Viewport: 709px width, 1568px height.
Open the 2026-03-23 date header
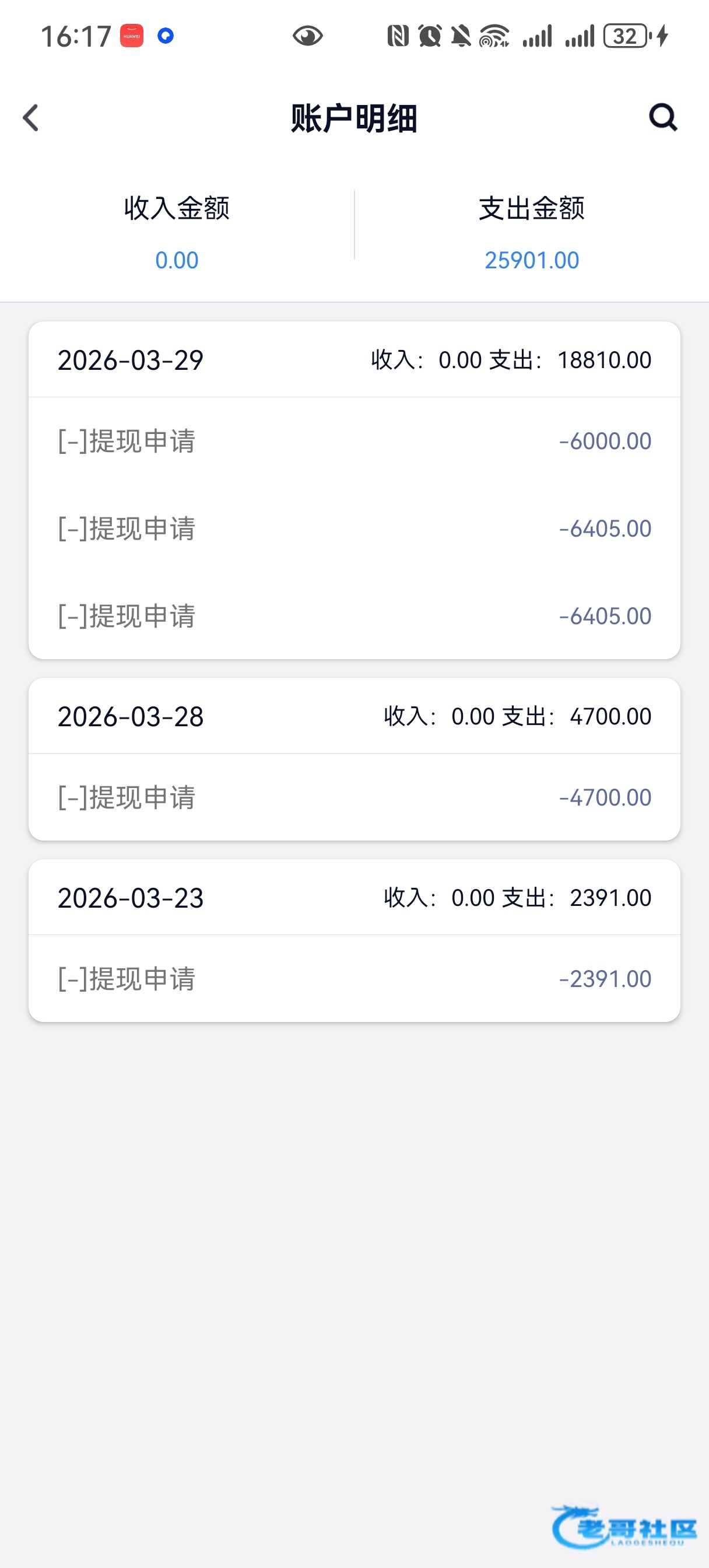pos(354,898)
